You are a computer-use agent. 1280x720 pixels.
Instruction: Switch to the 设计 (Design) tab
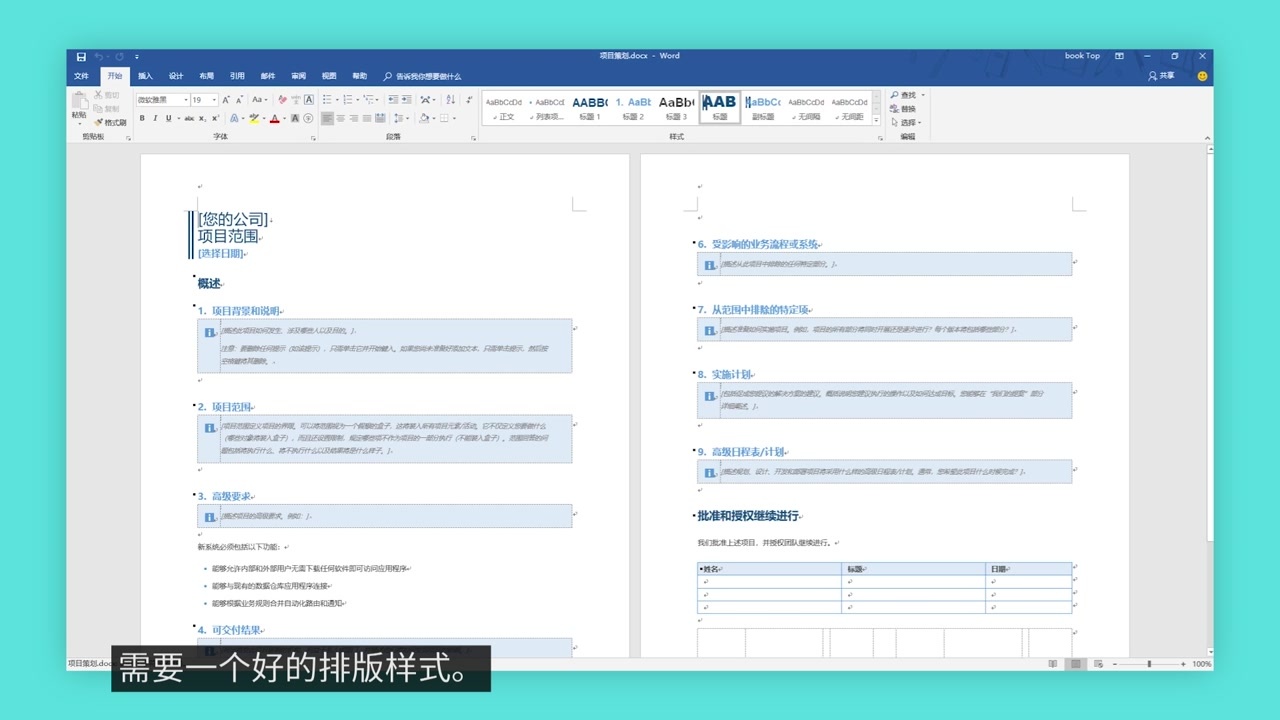pyautogui.click(x=176, y=76)
